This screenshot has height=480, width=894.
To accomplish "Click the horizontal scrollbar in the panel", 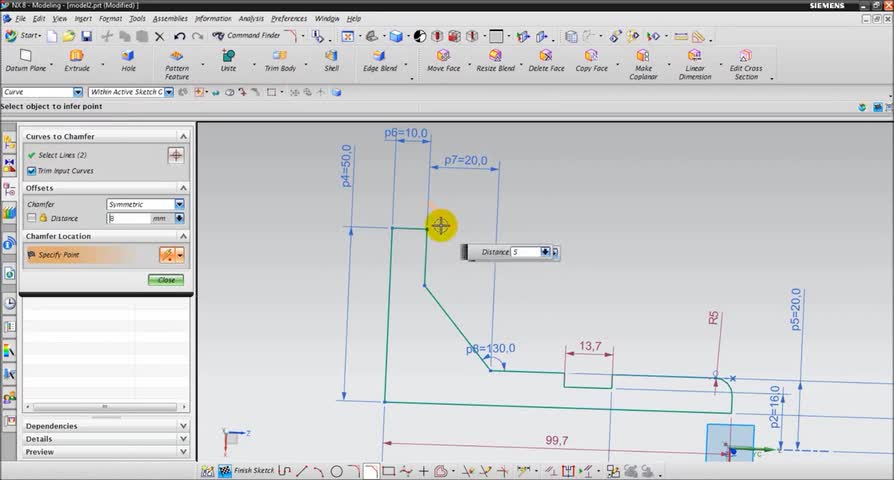I will point(105,406).
